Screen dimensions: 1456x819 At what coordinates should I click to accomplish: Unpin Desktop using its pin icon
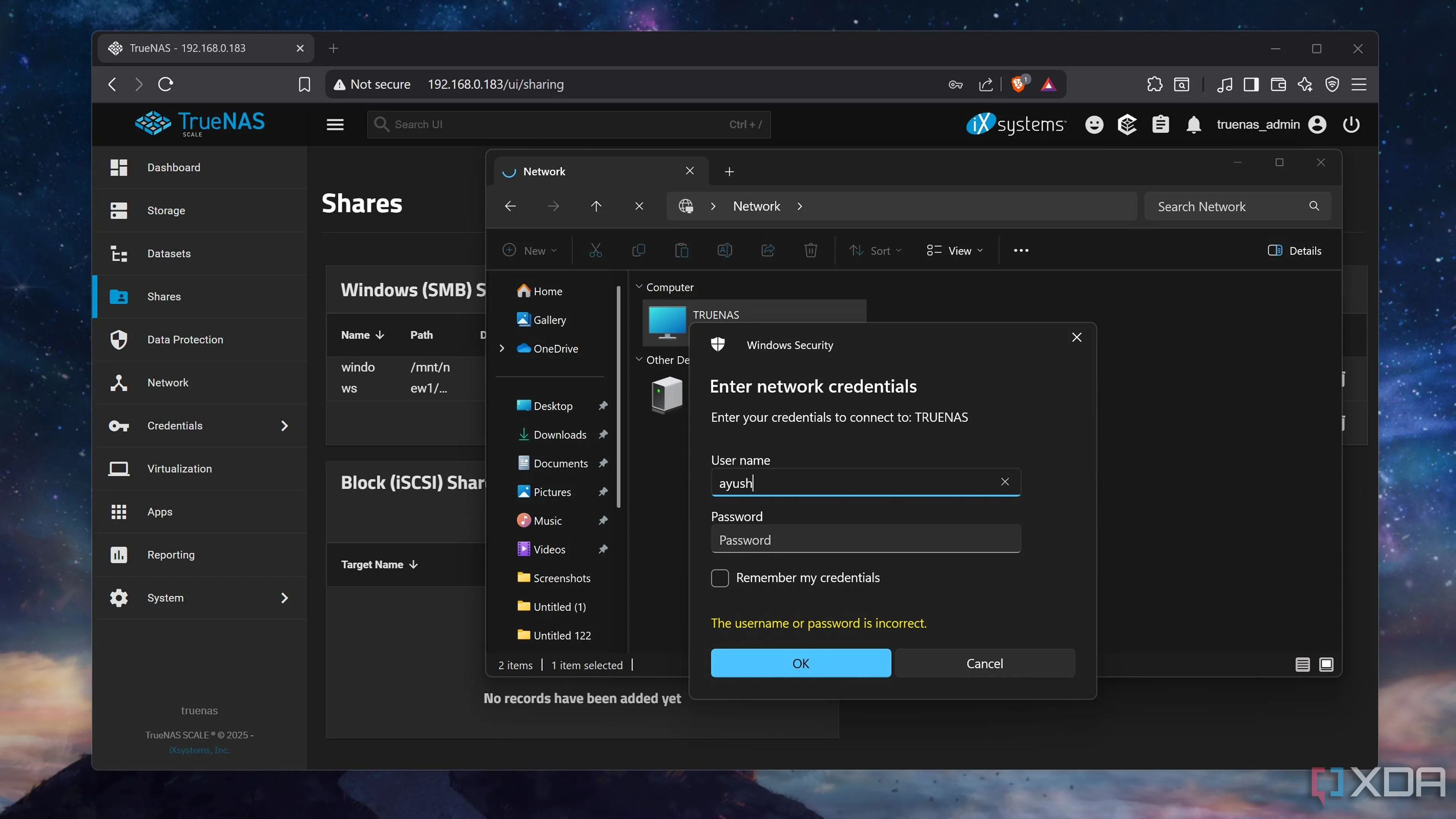[603, 406]
